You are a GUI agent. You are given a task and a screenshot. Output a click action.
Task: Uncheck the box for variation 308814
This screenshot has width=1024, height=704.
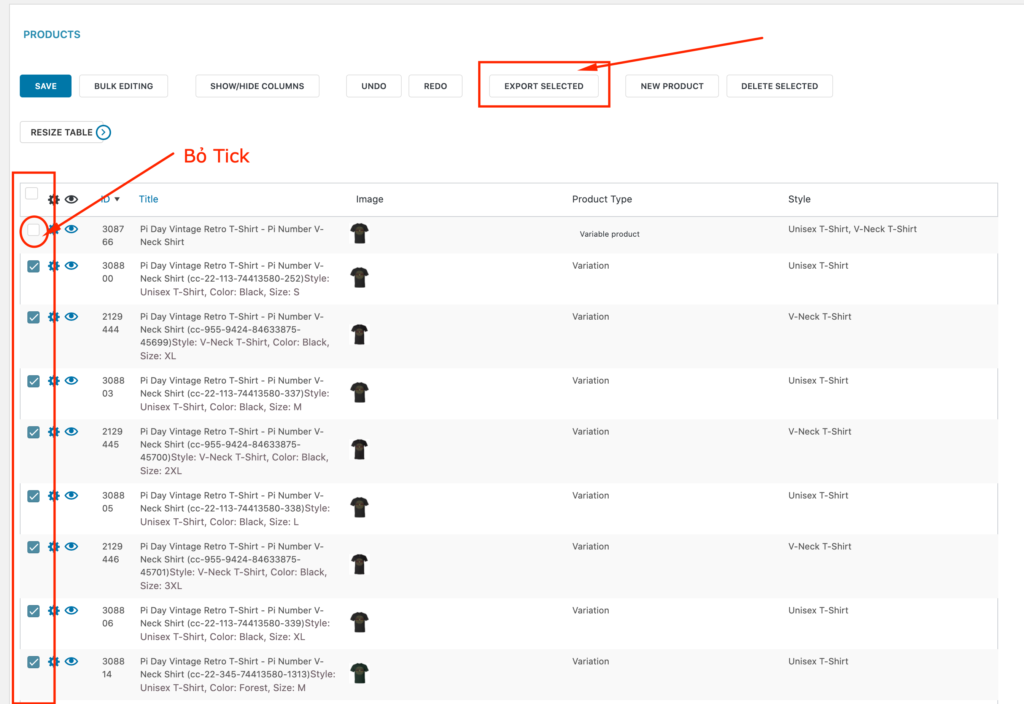(33, 662)
